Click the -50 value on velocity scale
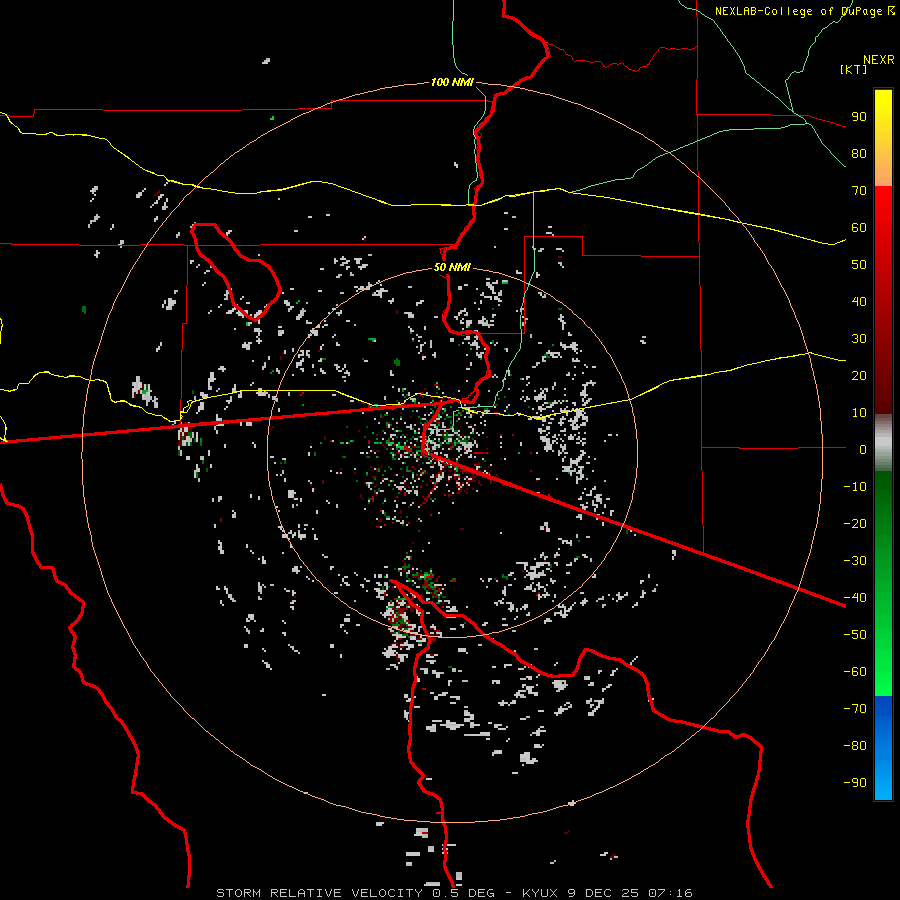 (855, 635)
